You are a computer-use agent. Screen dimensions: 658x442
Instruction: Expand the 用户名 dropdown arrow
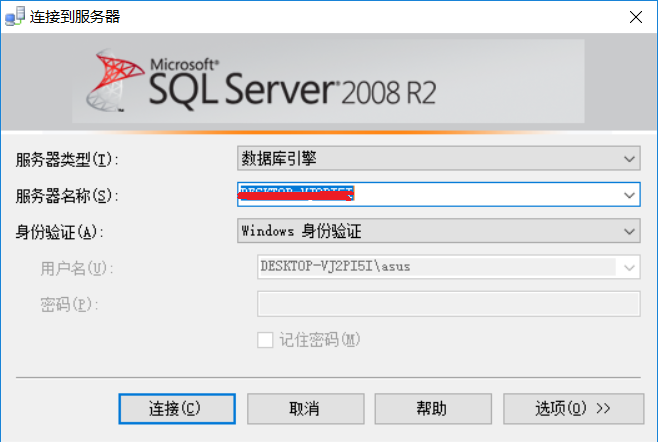click(629, 268)
